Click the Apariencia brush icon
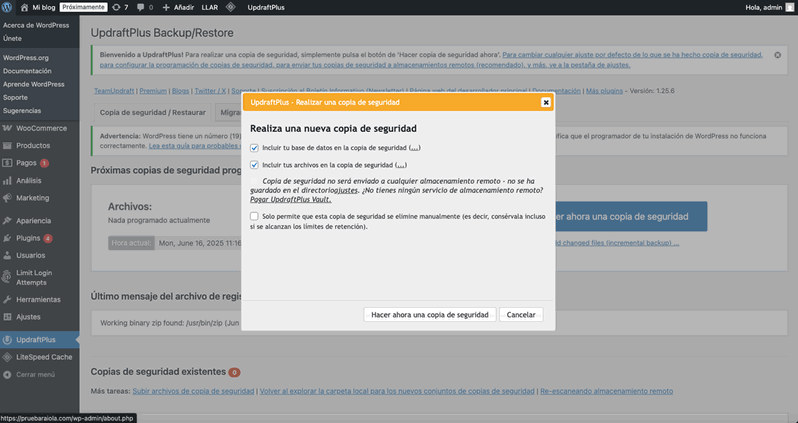Screen dimensions: 798x423 pos(7,220)
